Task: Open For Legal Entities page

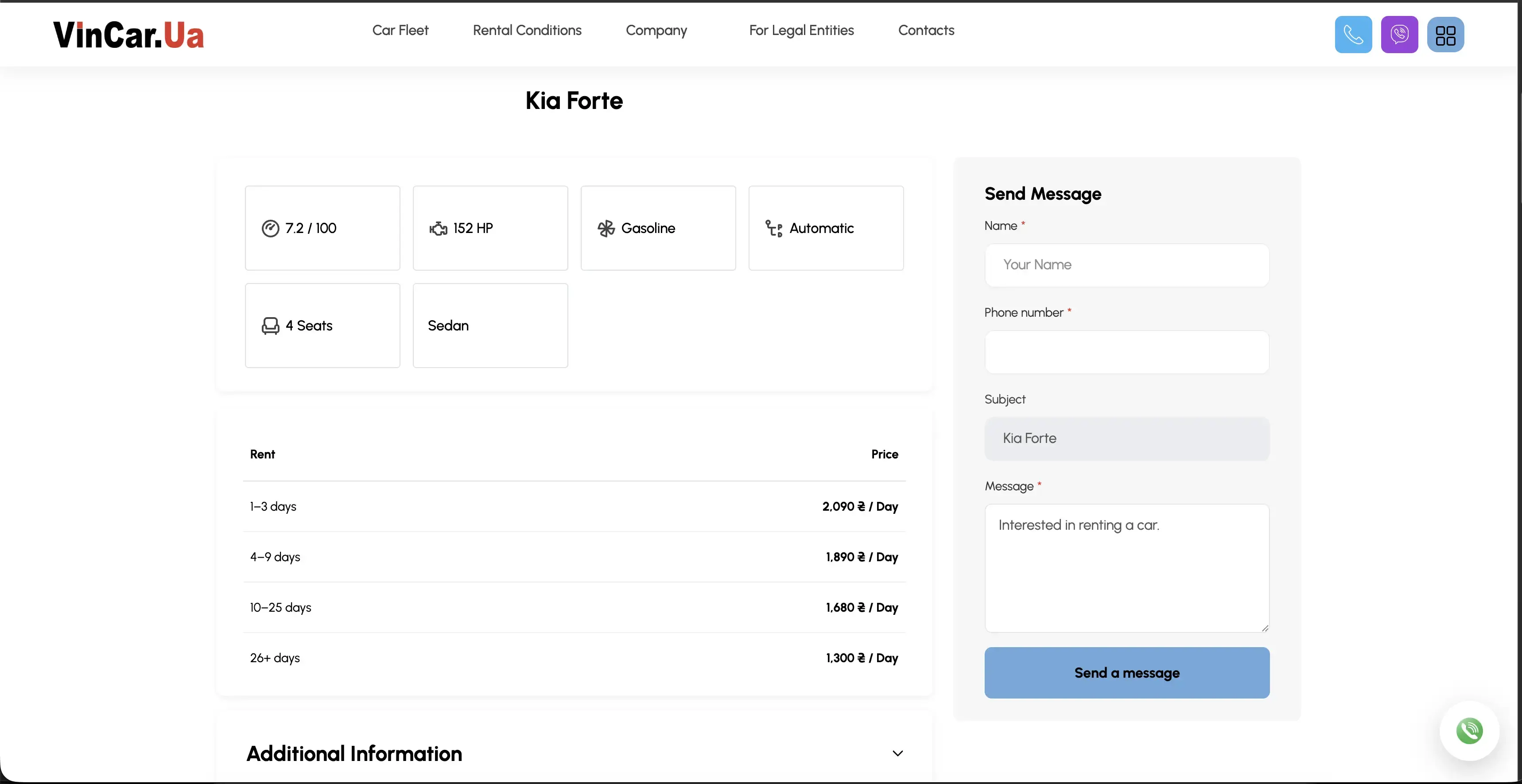Action: (801, 31)
